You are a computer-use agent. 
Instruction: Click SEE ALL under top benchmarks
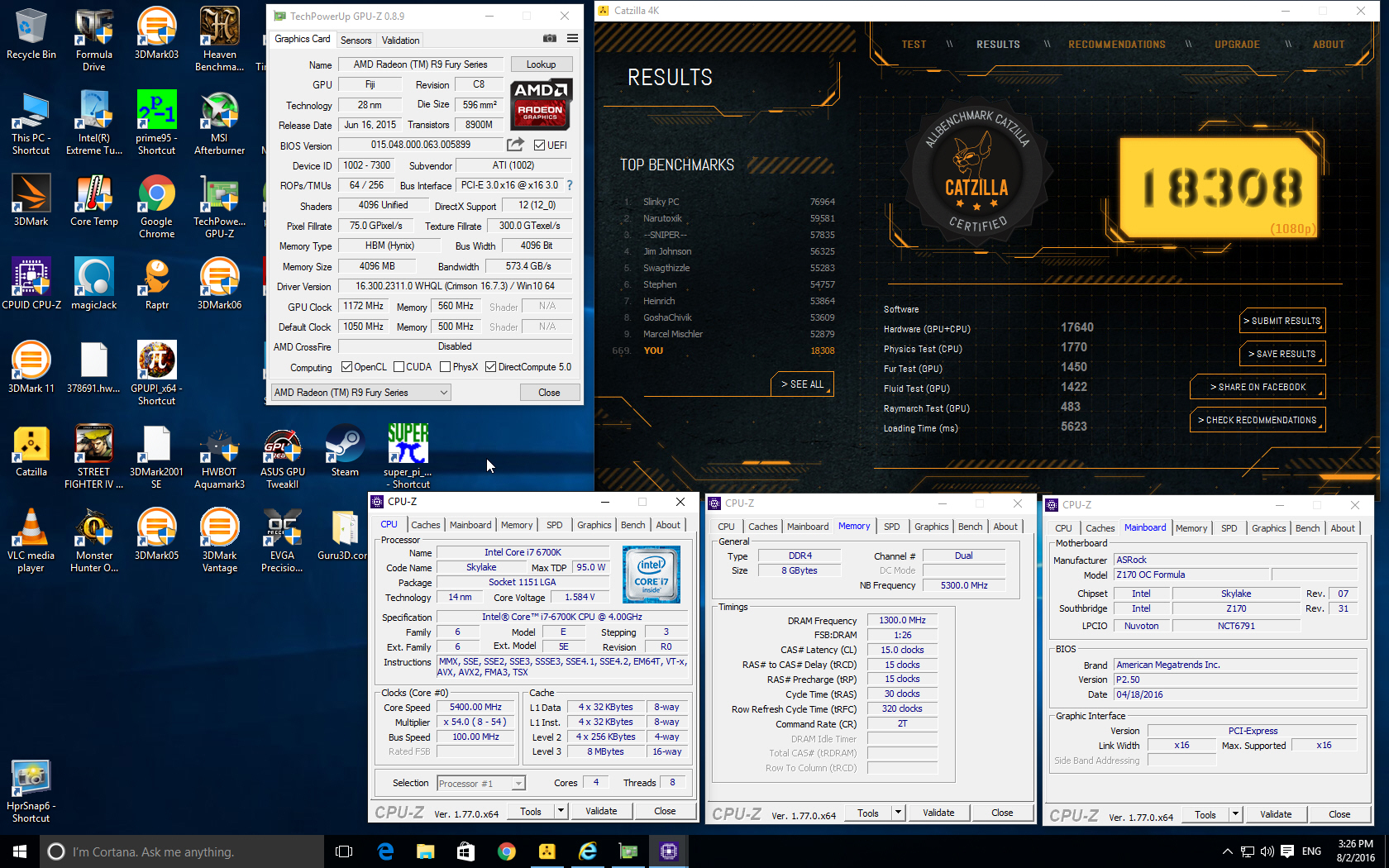(x=803, y=384)
